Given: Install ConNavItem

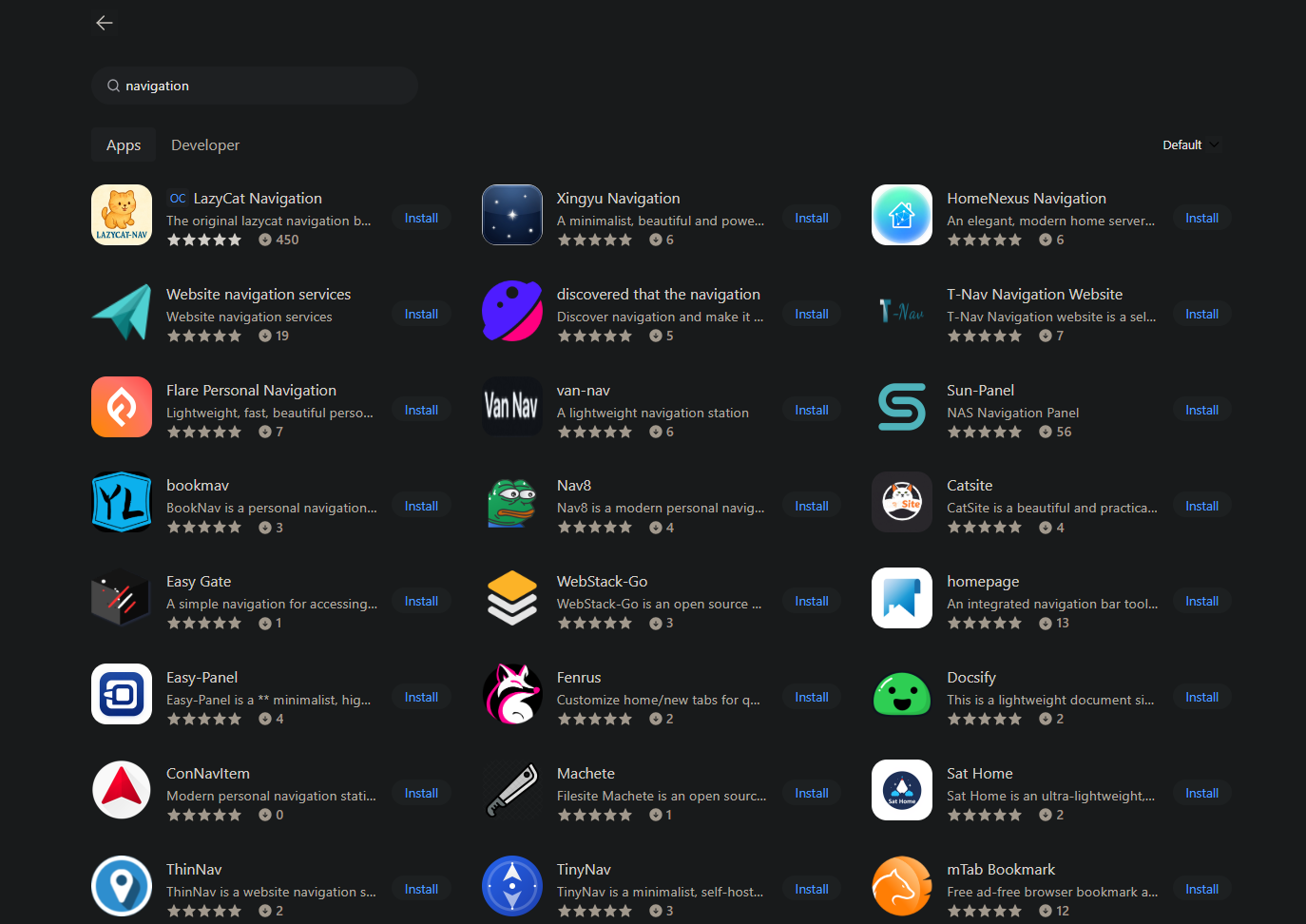Looking at the screenshot, I should [x=421, y=793].
